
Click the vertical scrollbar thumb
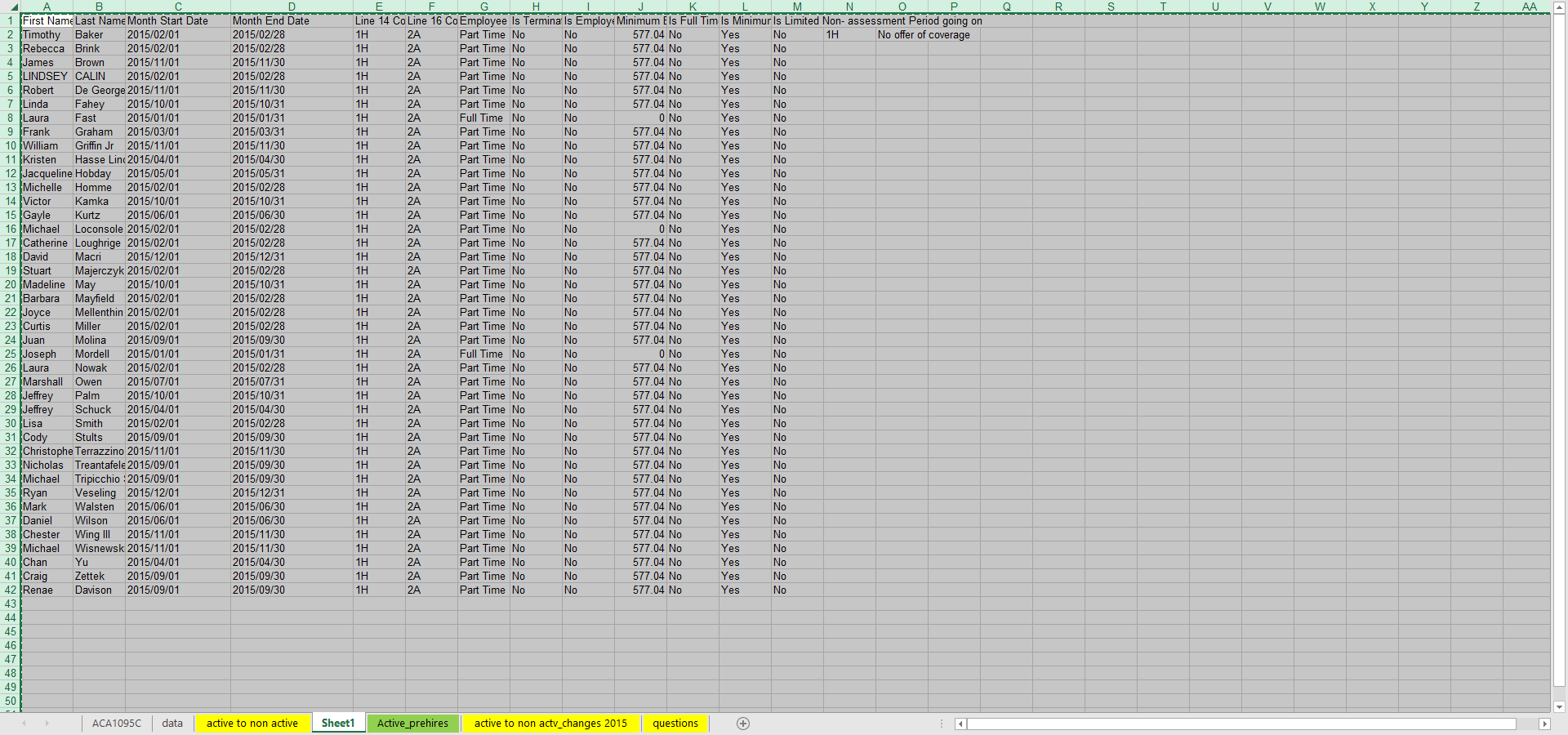pos(1560,327)
